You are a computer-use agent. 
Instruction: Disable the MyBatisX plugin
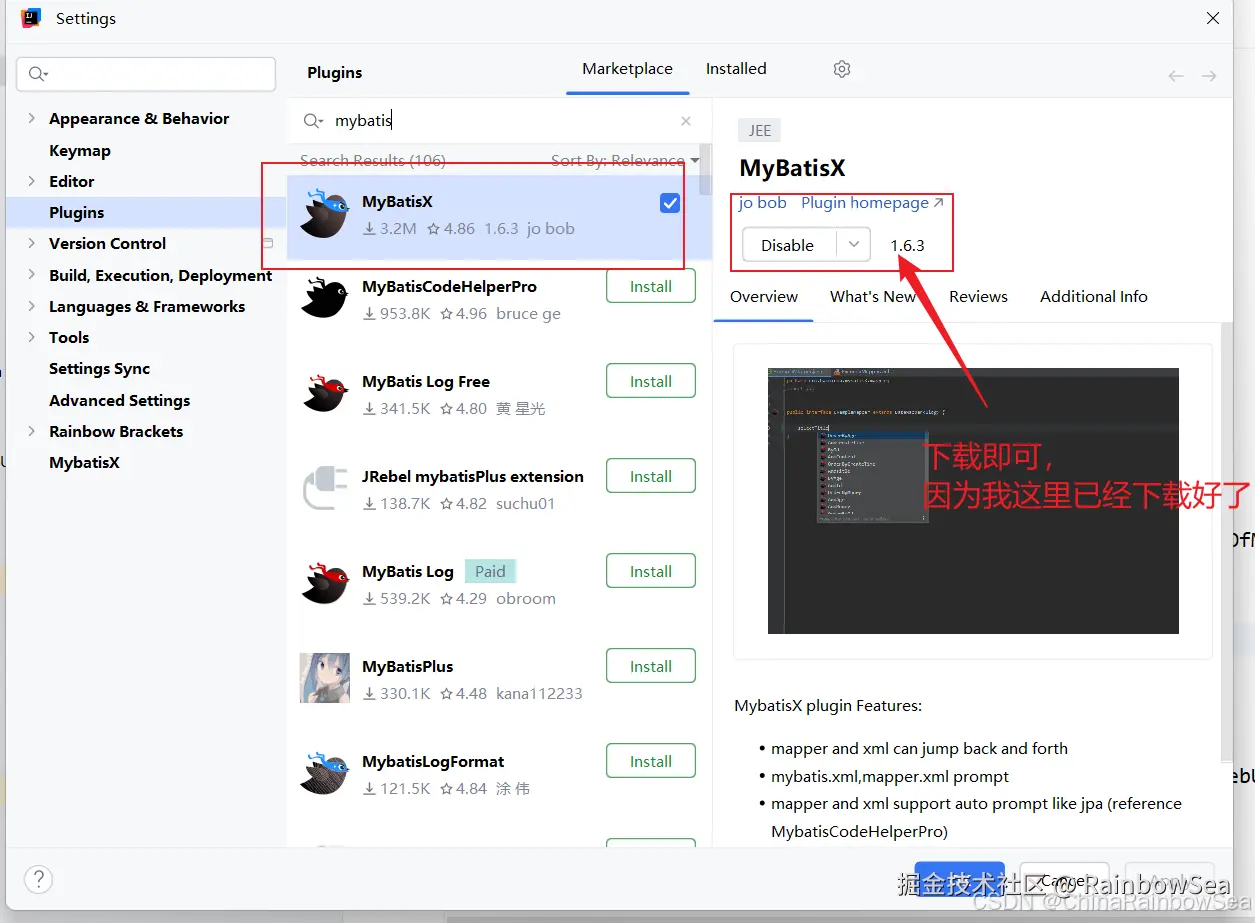coord(788,244)
